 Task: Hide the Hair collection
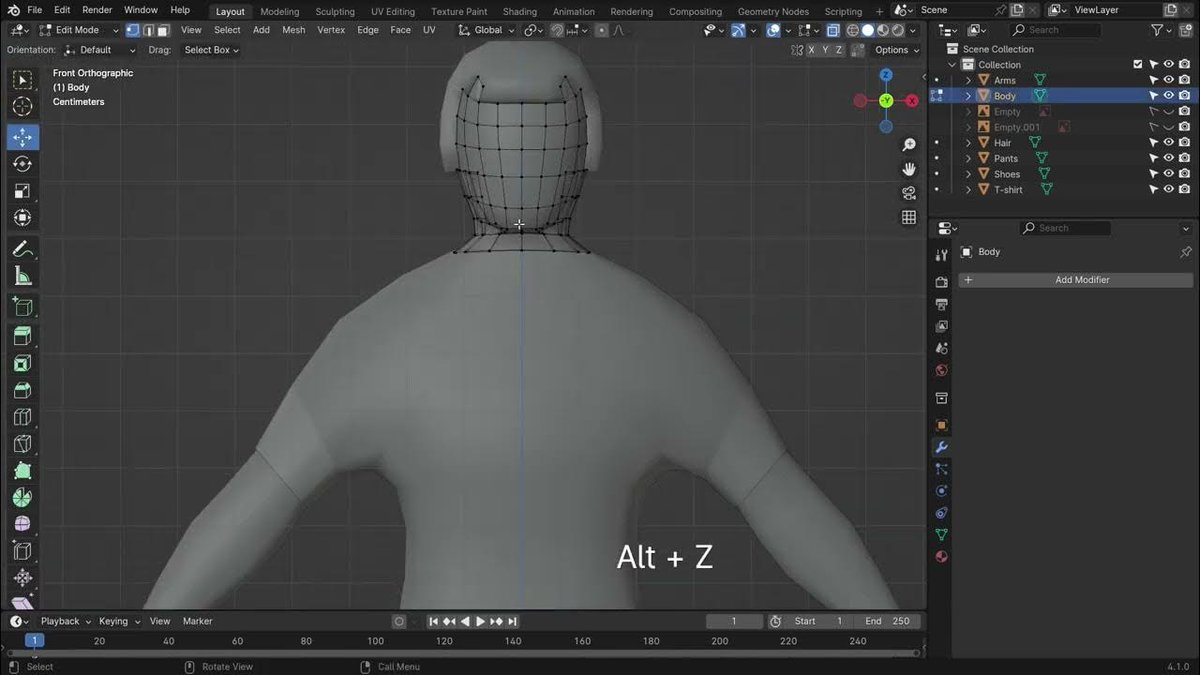[1169, 142]
